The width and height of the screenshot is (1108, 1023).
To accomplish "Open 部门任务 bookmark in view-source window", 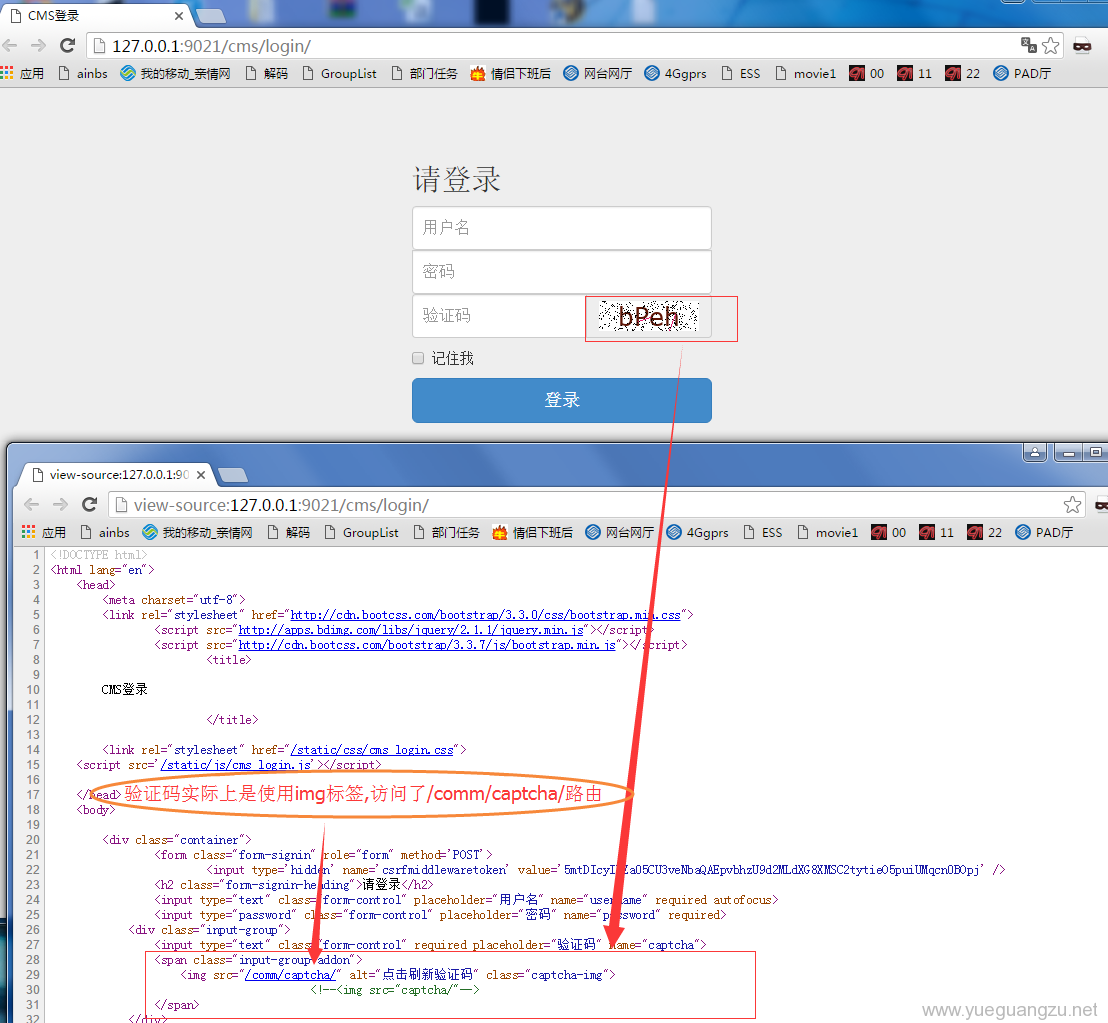I will pyautogui.click(x=447, y=532).
